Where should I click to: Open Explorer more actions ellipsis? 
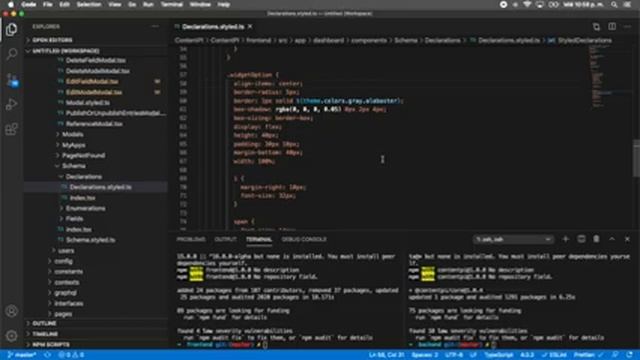pyautogui.click(x=155, y=27)
